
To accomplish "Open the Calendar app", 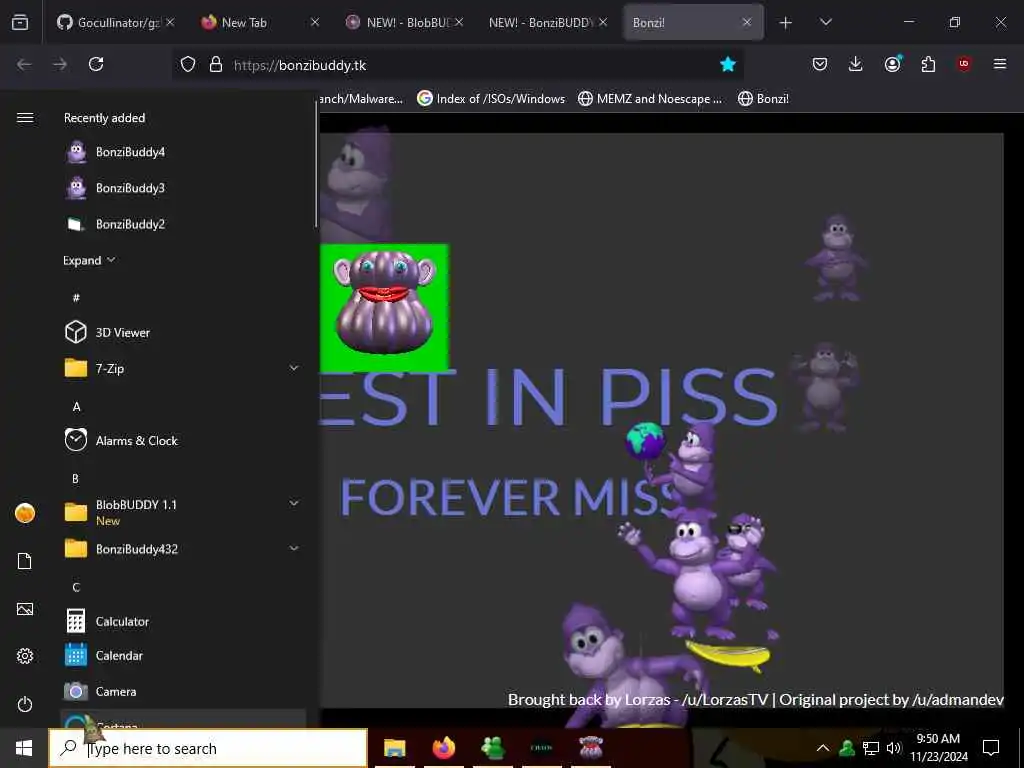I will 183,656.
